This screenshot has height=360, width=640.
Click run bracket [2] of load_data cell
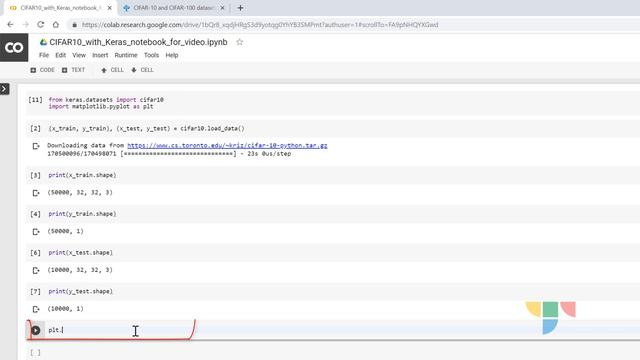click(x=35, y=129)
